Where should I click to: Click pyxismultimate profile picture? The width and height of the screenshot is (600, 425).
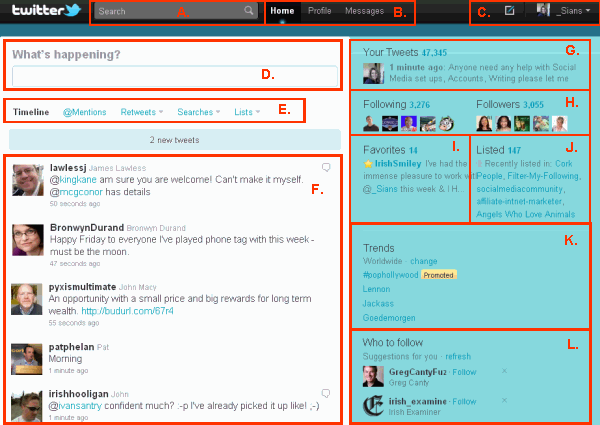click(26, 299)
